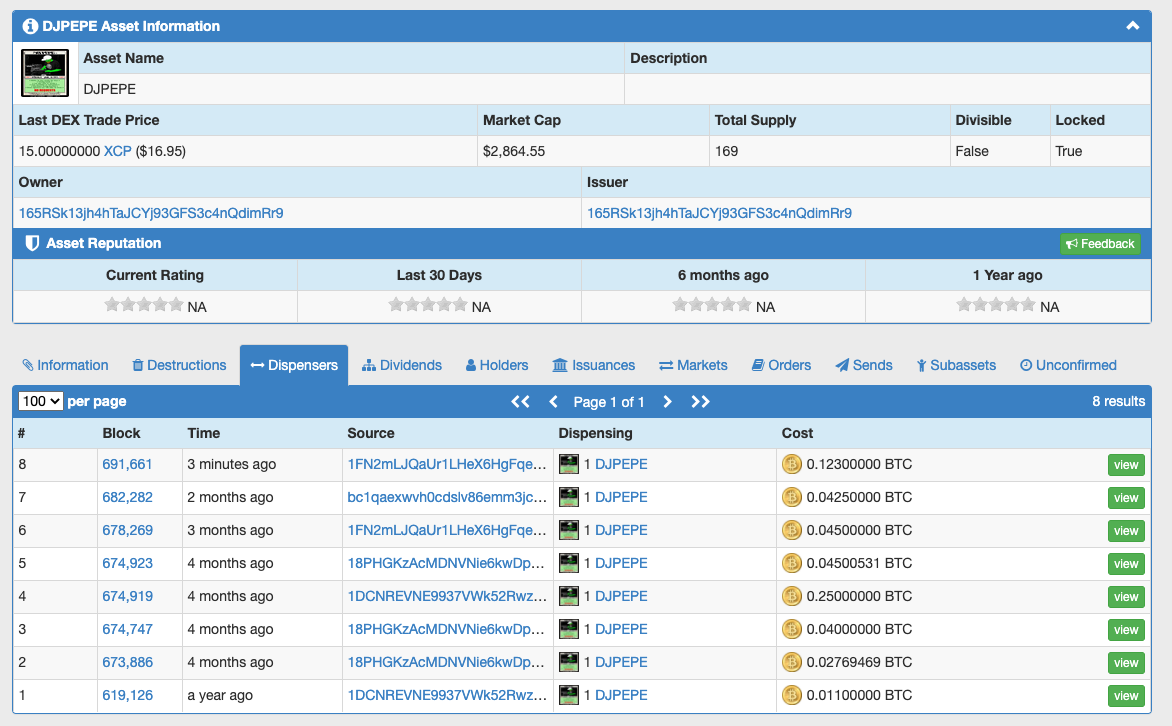1172x726 pixels.
Task: Open source 18PHGKzAcMDNVNie6kwDp in row 5
Action: tap(447, 563)
